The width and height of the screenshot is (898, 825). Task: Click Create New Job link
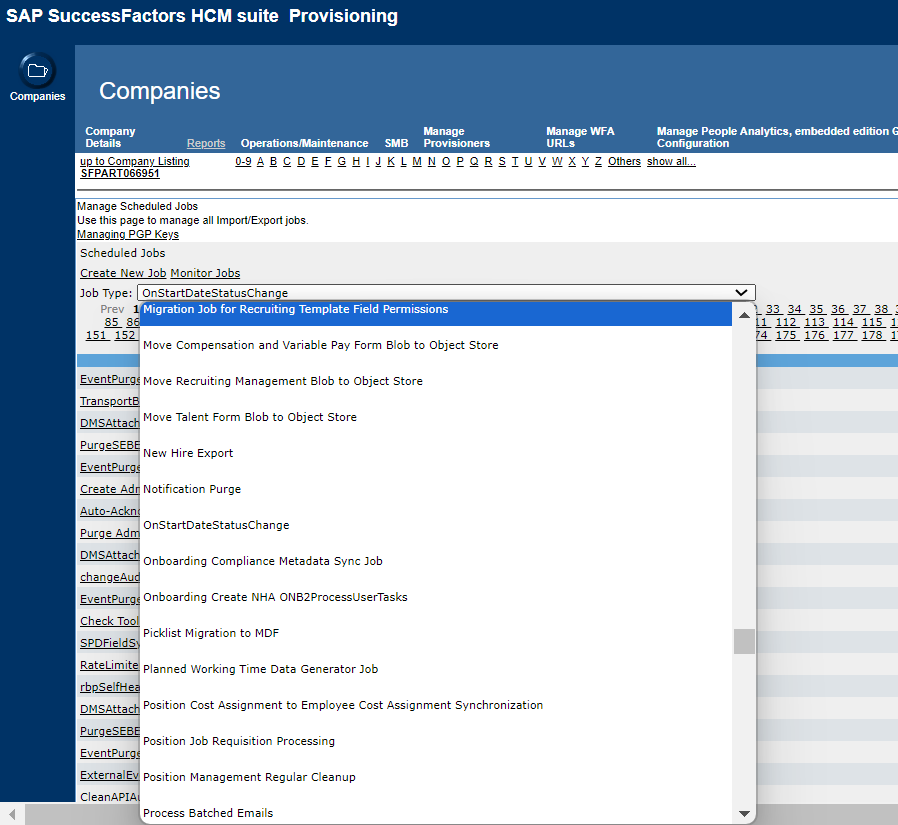pos(123,273)
